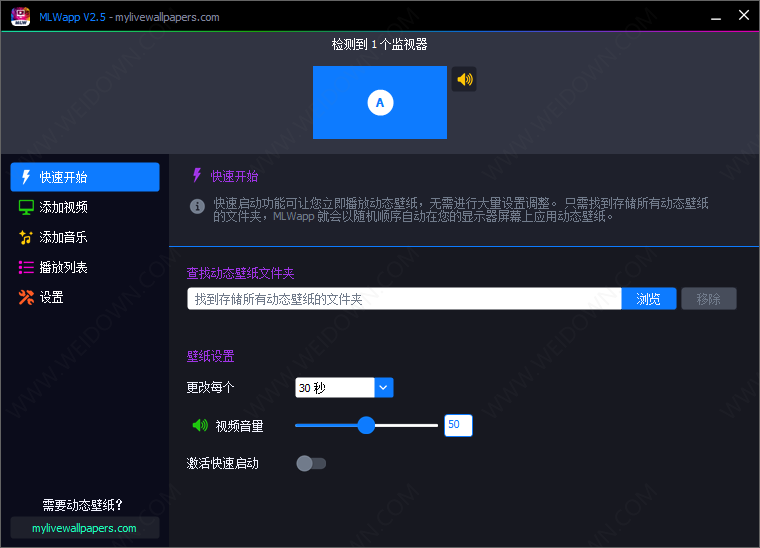Open the 更改每个 interval dropdown arrow
This screenshot has height=548, width=760.
pos(383,388)
